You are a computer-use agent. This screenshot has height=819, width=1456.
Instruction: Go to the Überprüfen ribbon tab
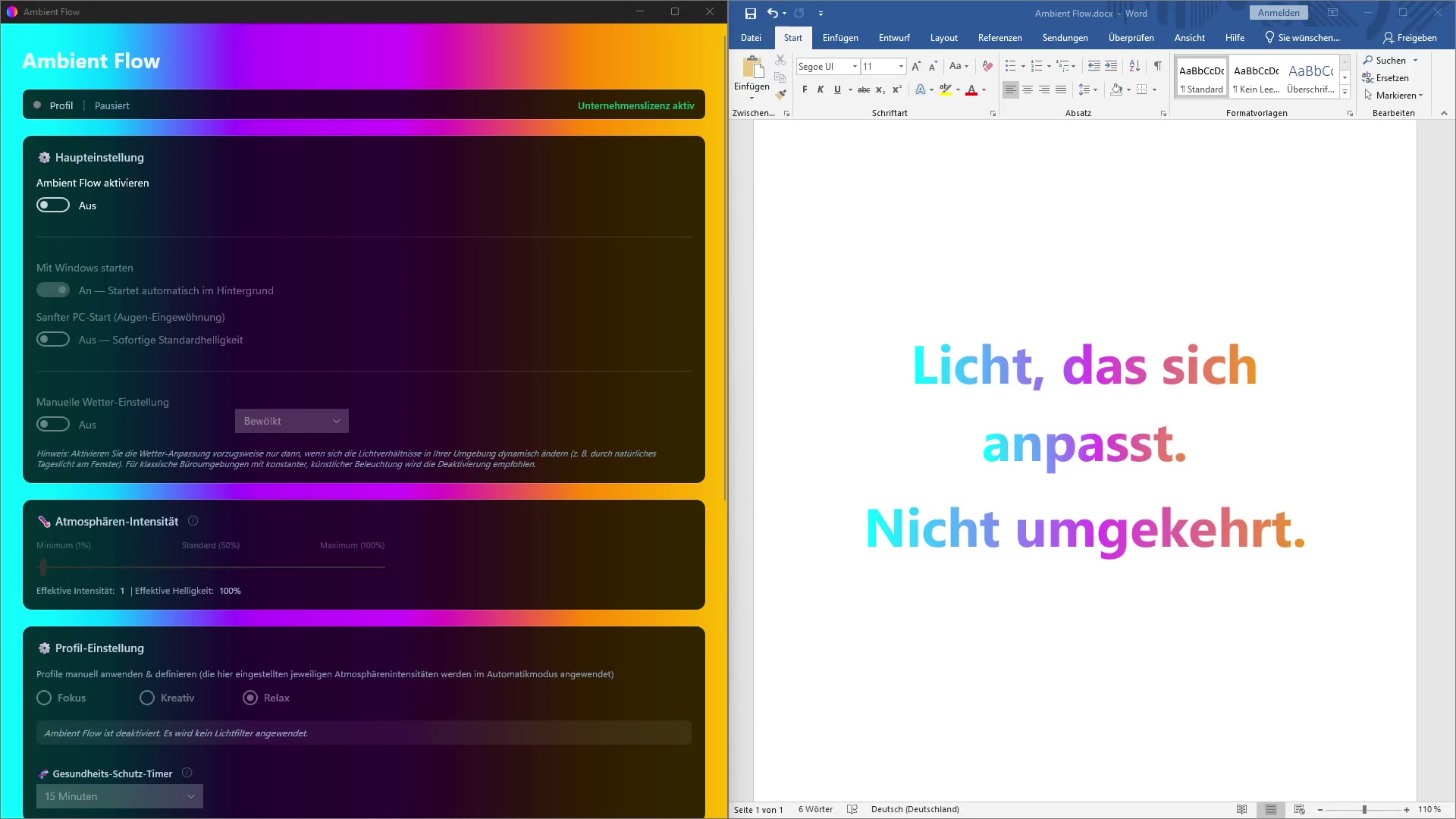(x=1131, y=37)
